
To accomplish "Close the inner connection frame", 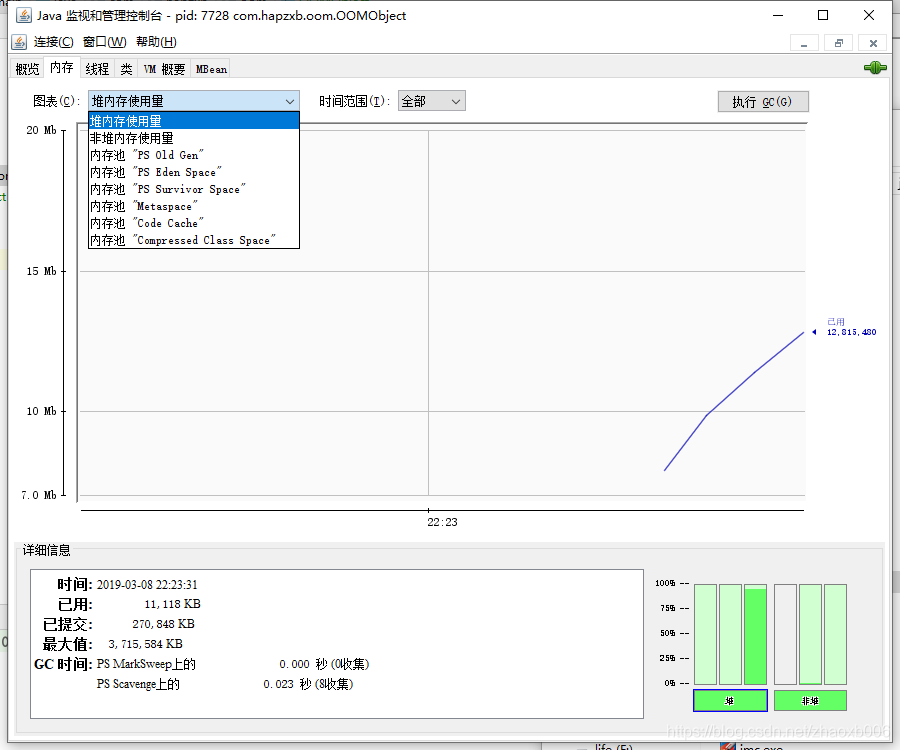I will click(873, 43).
